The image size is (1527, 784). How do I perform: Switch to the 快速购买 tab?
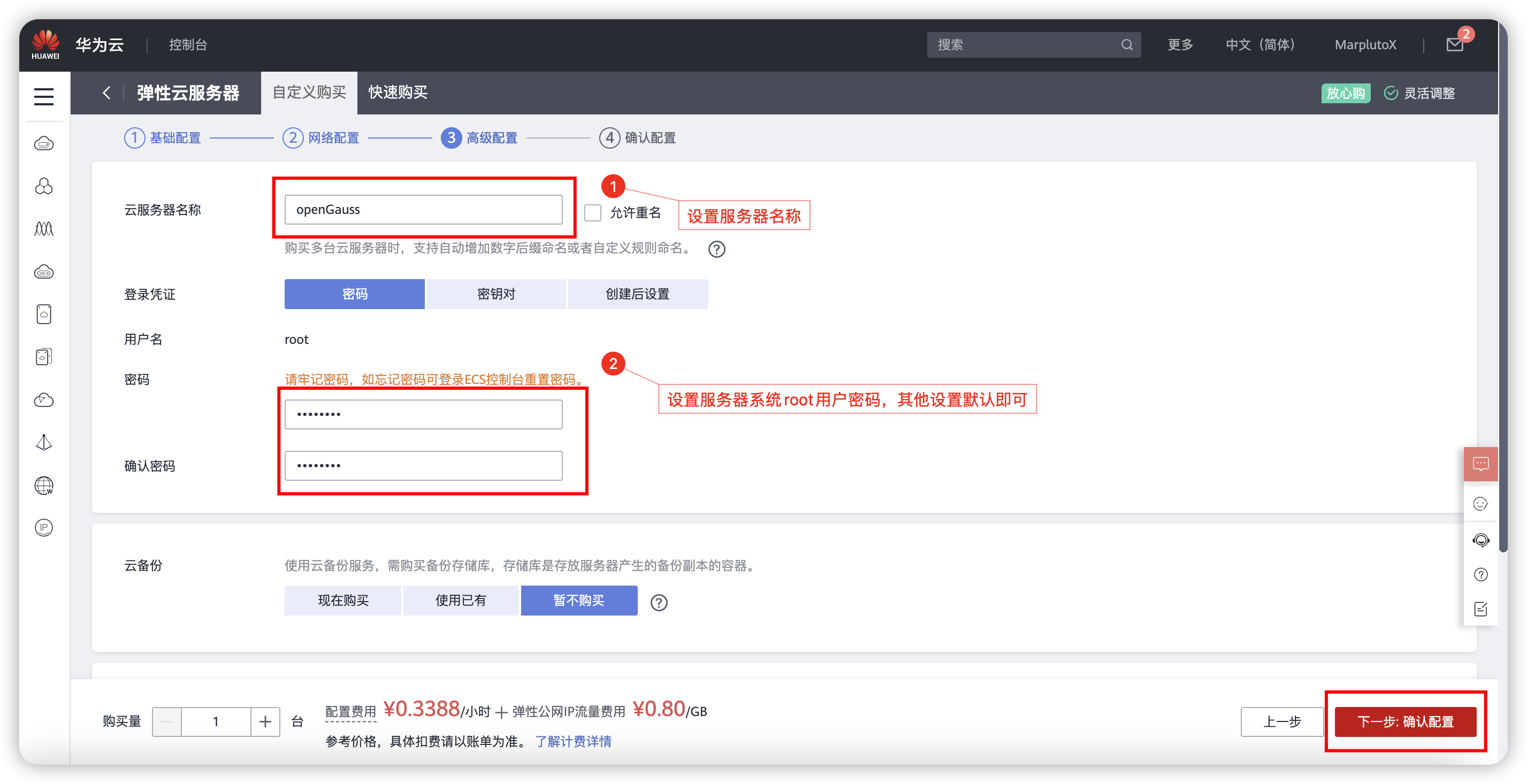pyautogui.click(x=397, y=93)
